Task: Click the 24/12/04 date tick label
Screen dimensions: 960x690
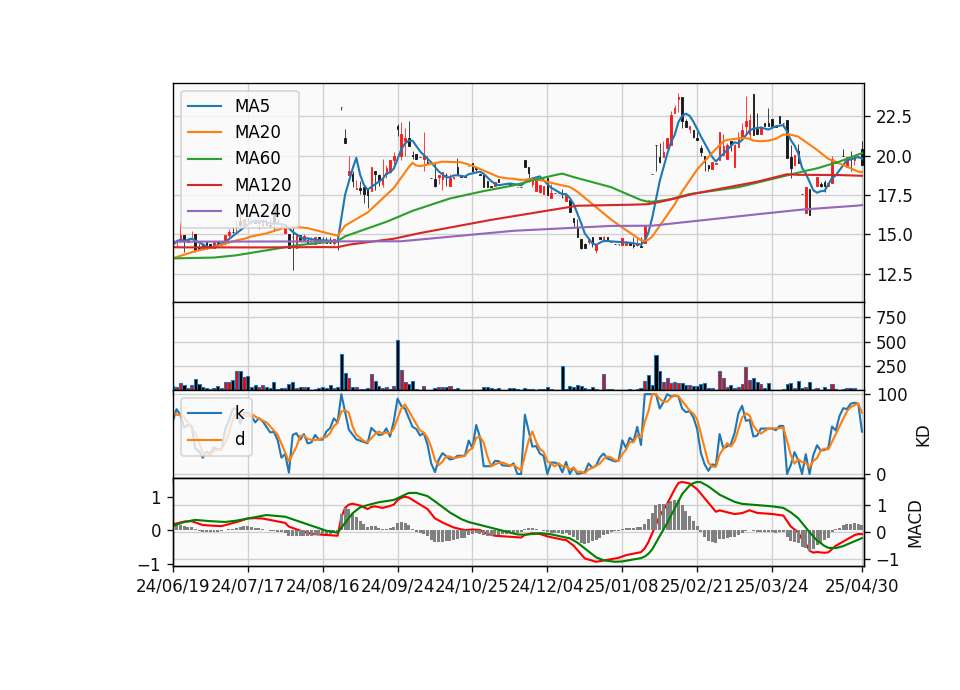Action: coord(547,586)
